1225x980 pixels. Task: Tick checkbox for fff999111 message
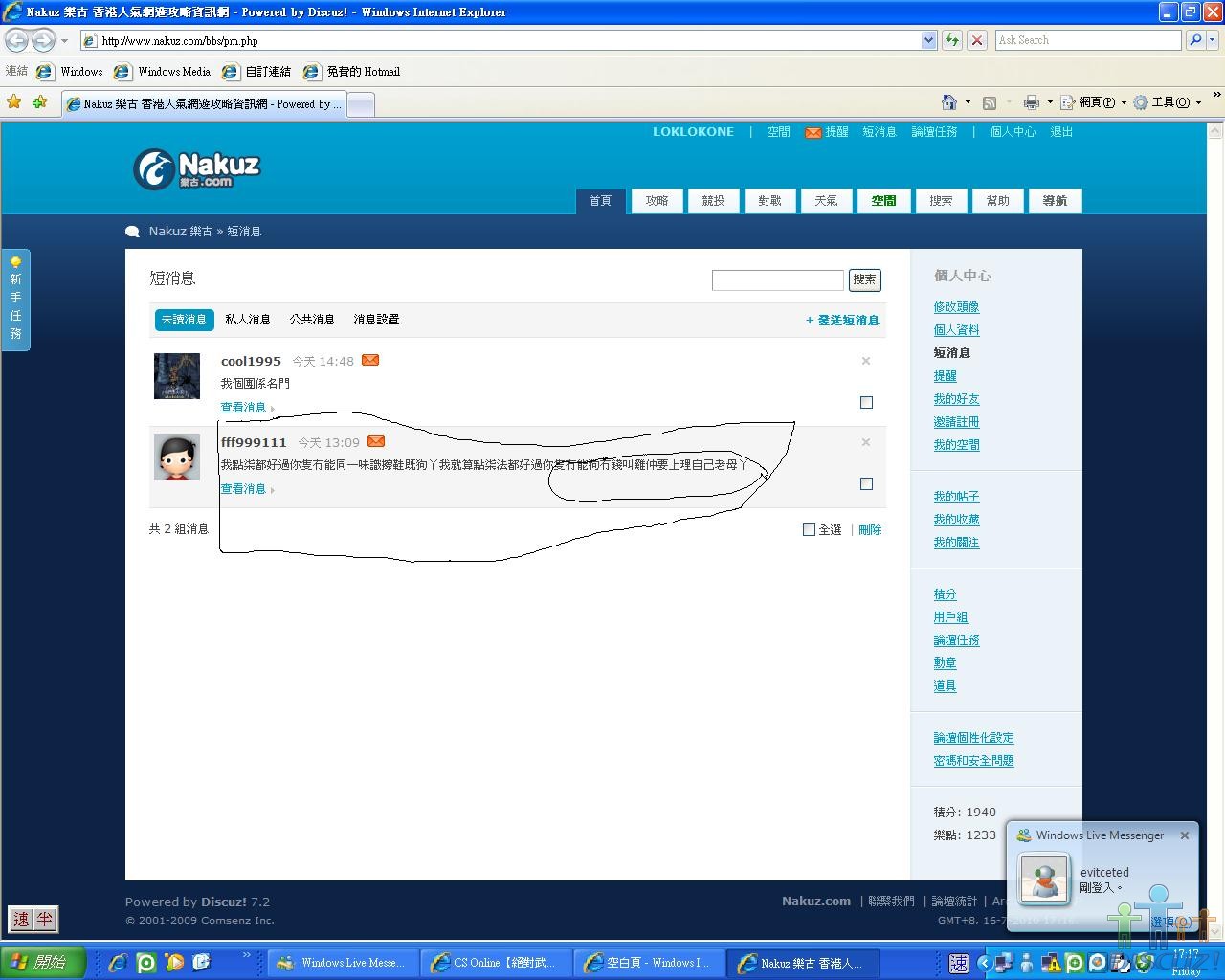(x=866, y=484)
